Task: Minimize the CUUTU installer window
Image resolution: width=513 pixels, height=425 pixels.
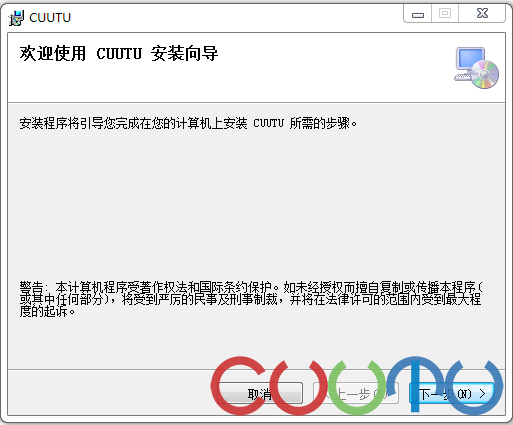Action: click(418, 14)
